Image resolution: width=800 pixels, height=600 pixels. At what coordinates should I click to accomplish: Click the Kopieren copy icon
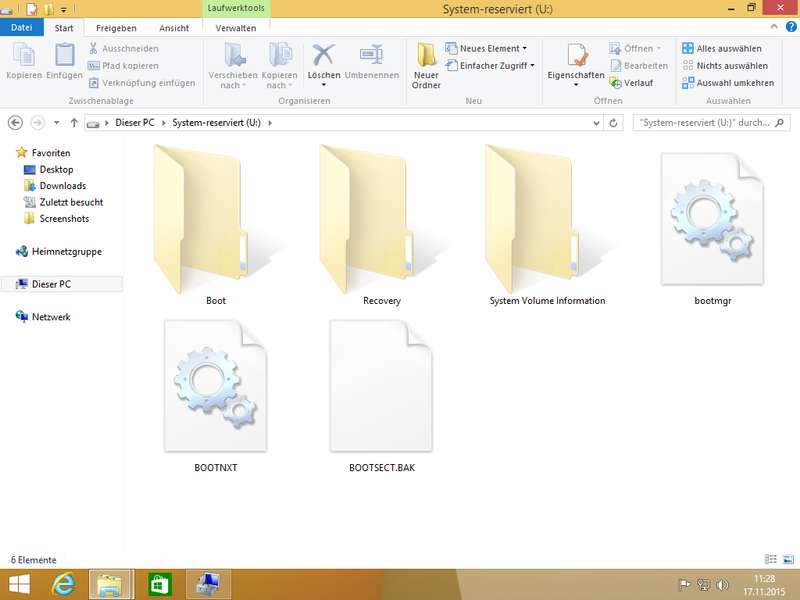23,58
